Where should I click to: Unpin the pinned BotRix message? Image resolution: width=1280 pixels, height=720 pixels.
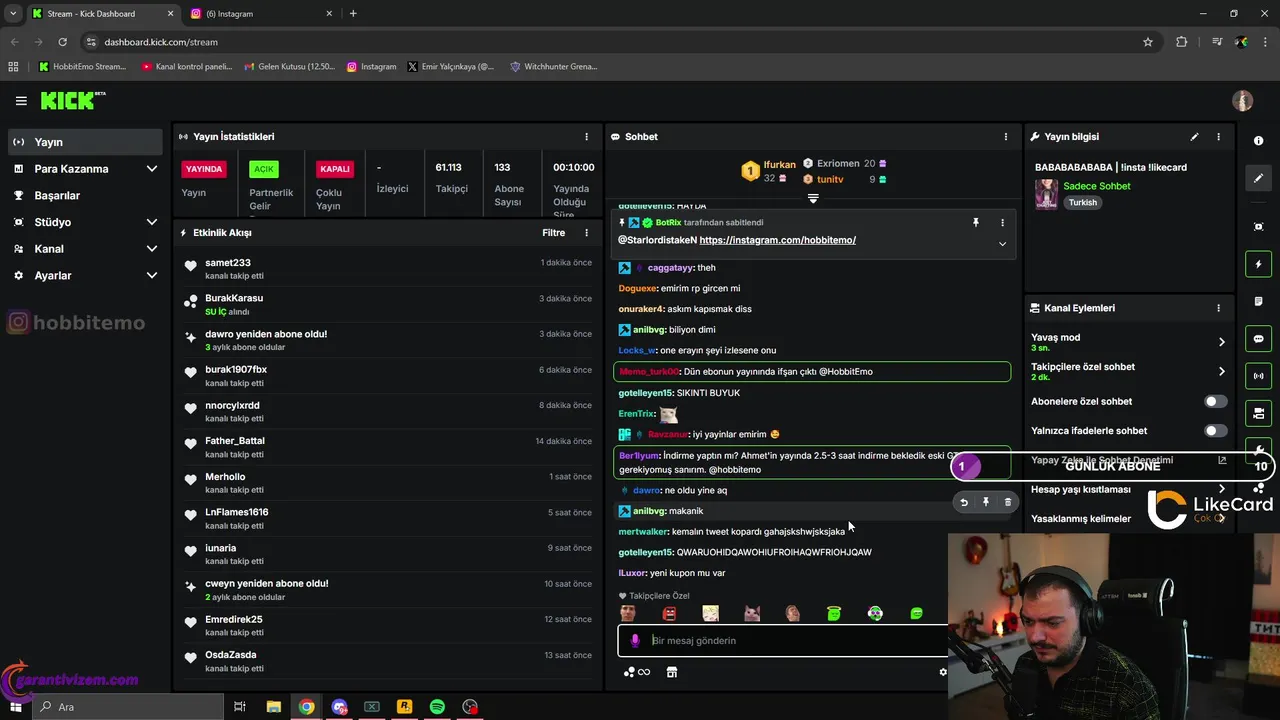point(976,223)
